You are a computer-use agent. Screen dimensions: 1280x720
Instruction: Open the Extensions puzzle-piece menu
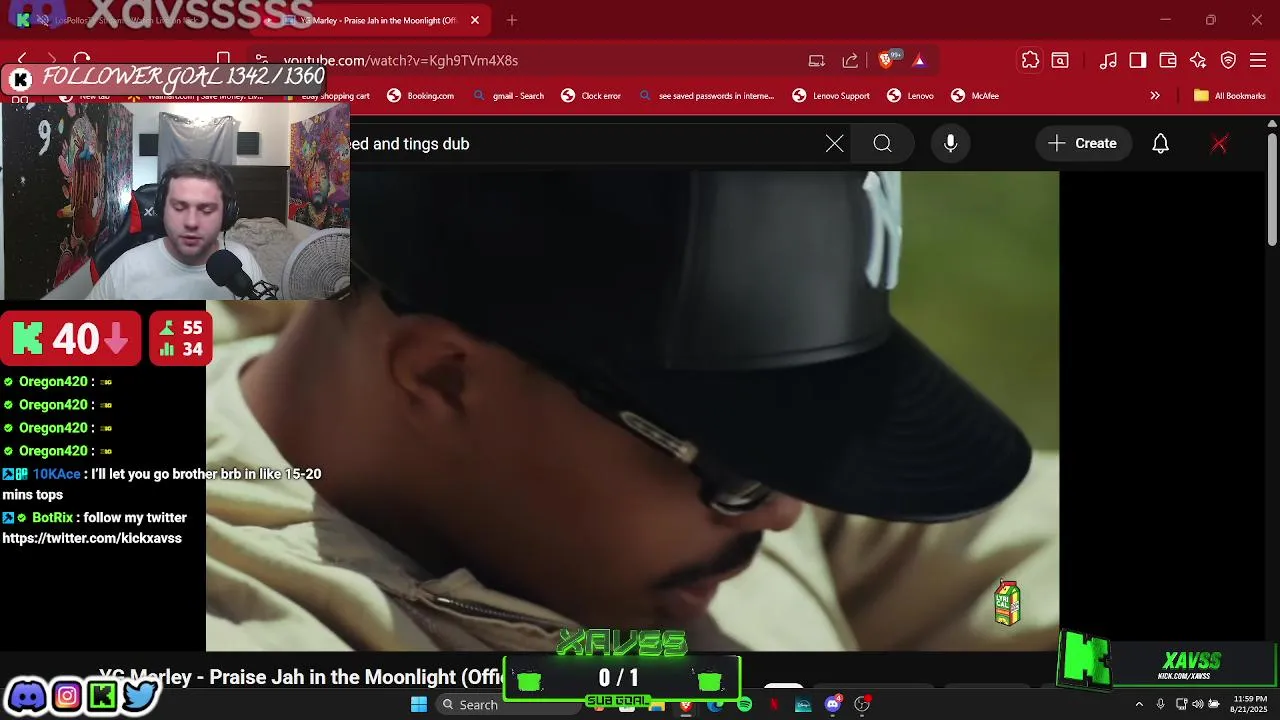1030,60
